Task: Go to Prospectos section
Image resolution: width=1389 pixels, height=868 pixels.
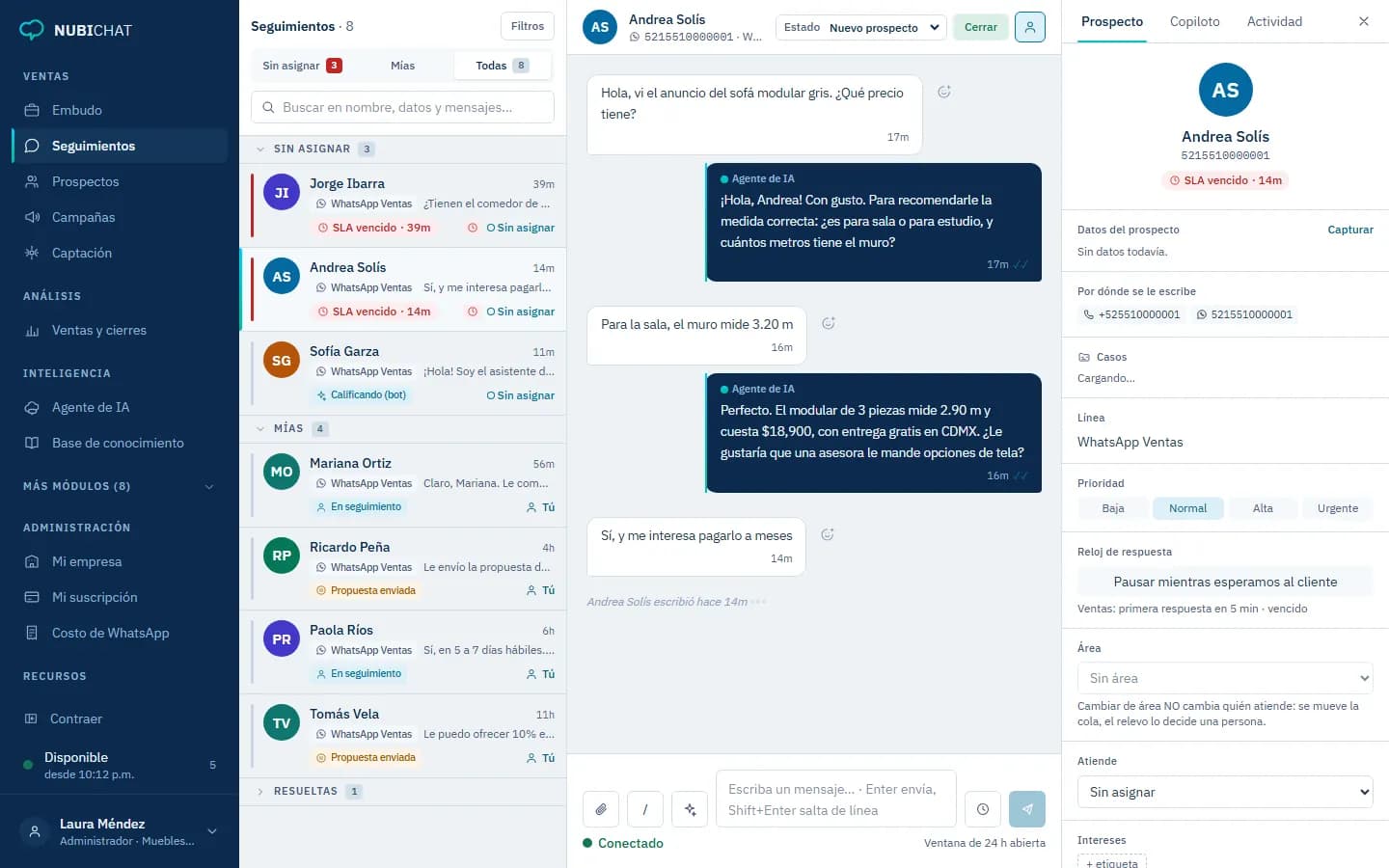Action: coord(120,181)
